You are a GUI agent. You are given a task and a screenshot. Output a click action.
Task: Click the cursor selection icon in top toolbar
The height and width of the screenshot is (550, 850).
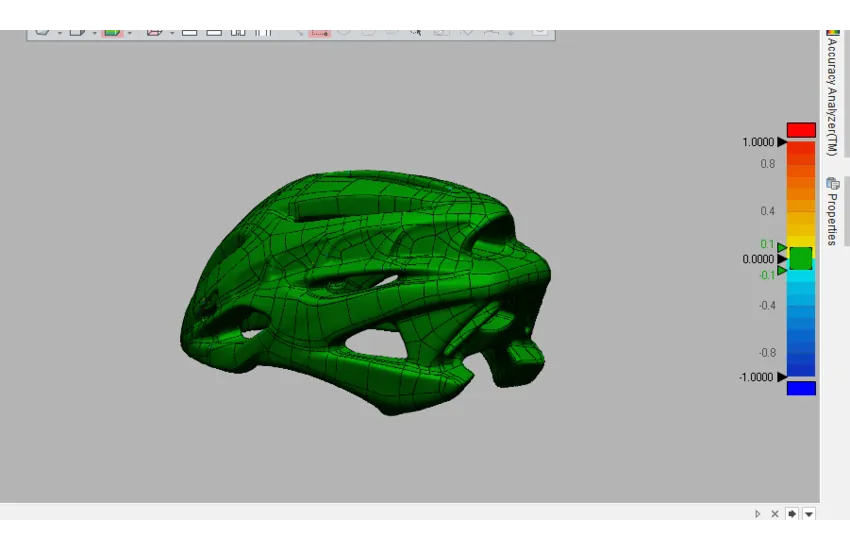coord(416,31)
